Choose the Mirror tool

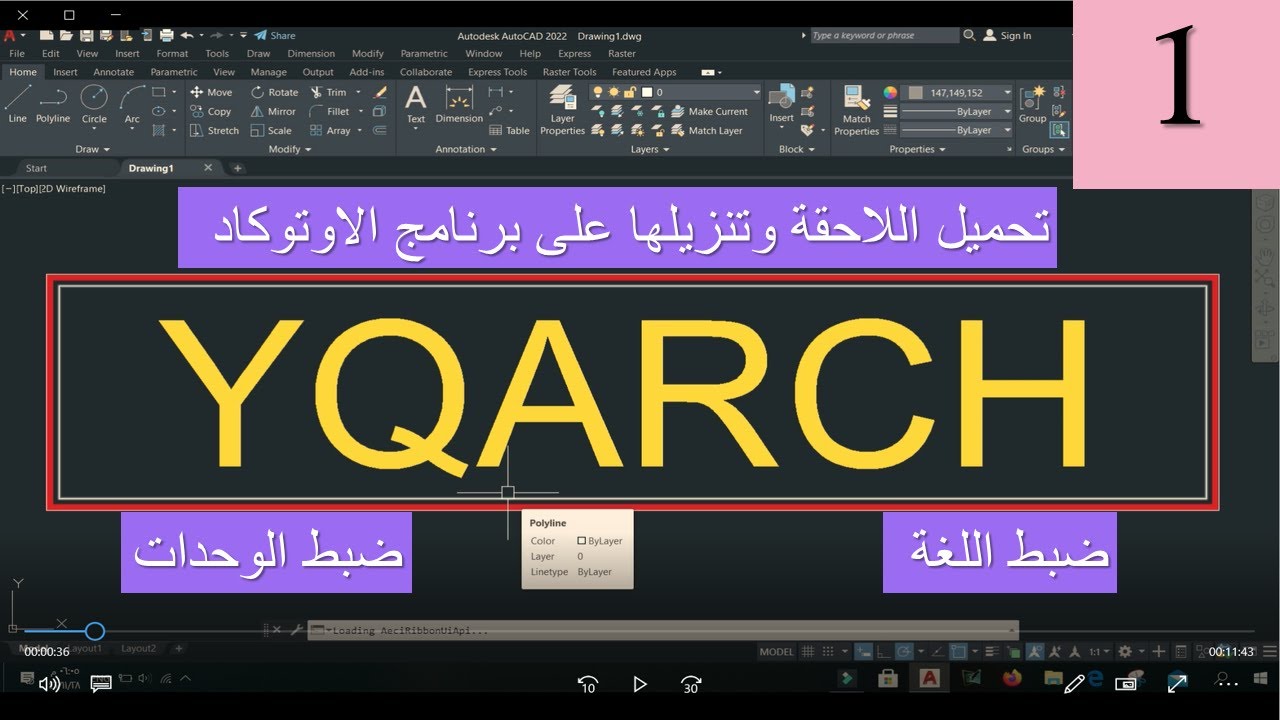273,111
